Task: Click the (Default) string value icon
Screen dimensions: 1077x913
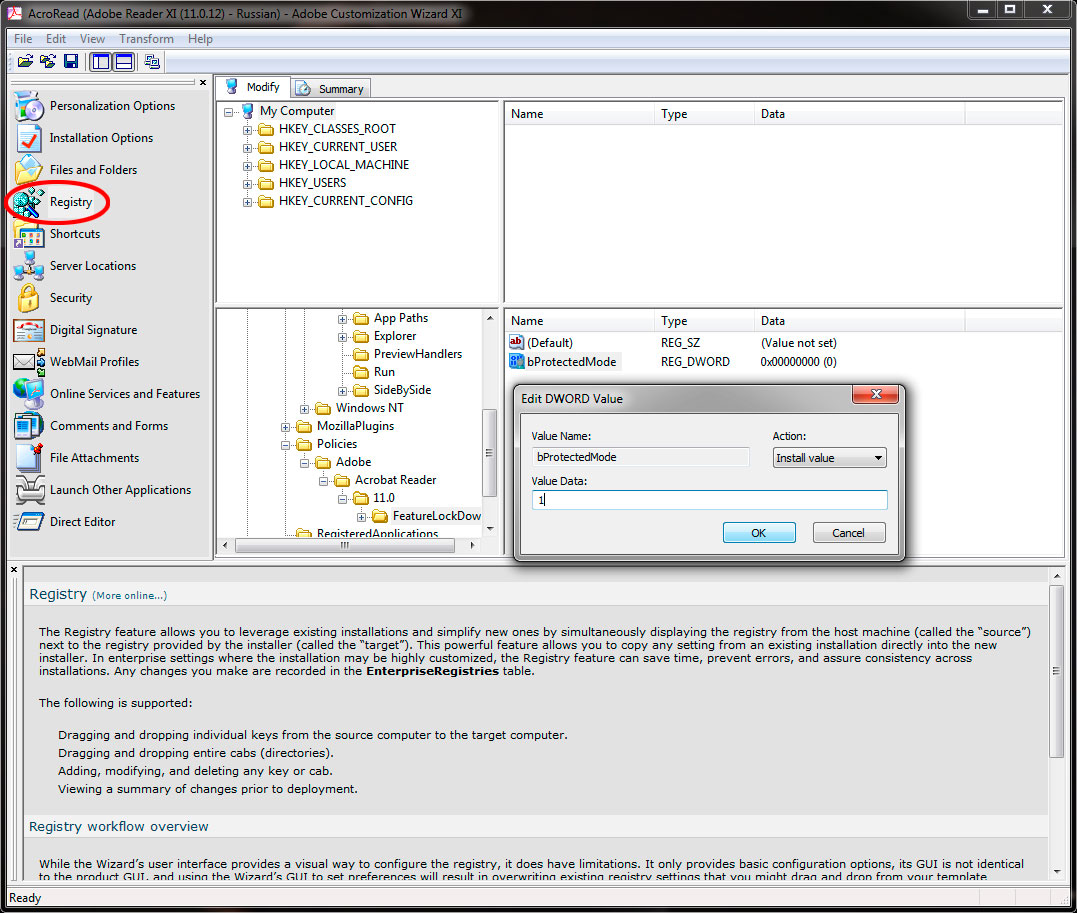Action: [x=517, y=342]
